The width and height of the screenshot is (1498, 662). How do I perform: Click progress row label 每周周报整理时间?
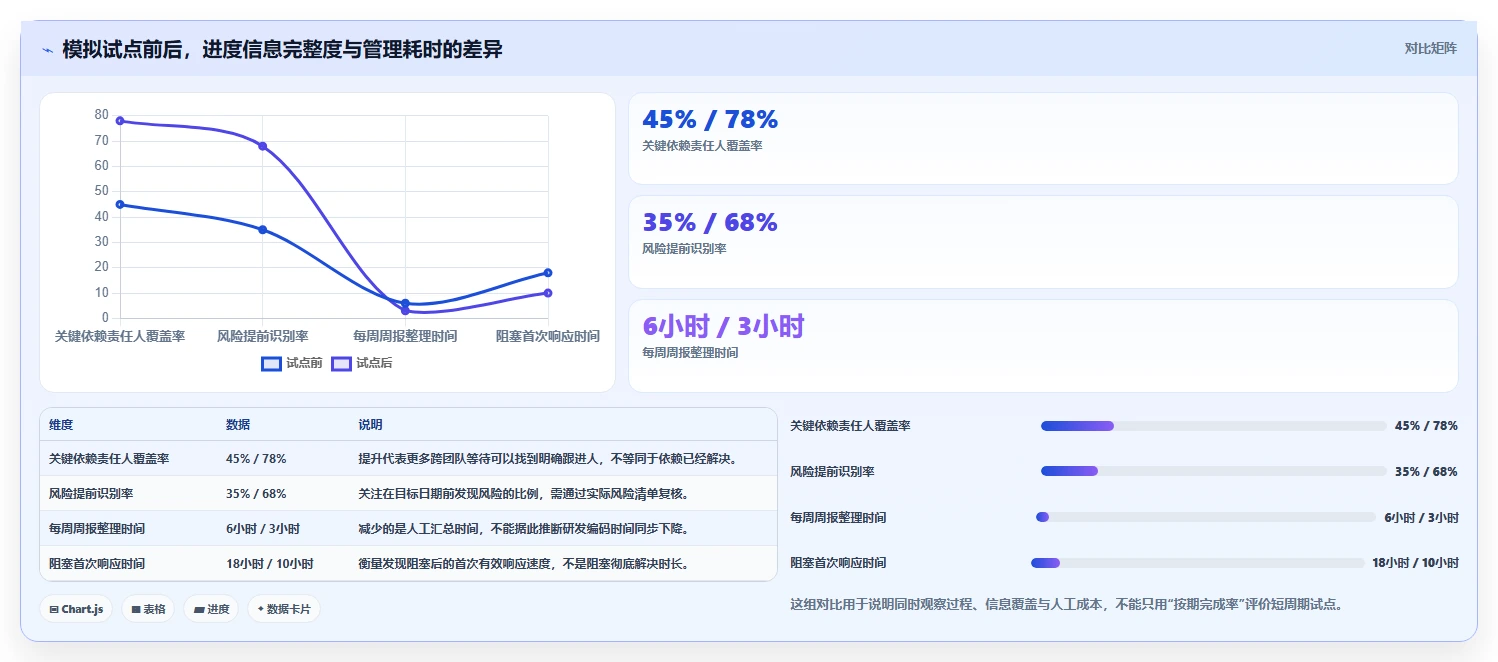(838, 518)
